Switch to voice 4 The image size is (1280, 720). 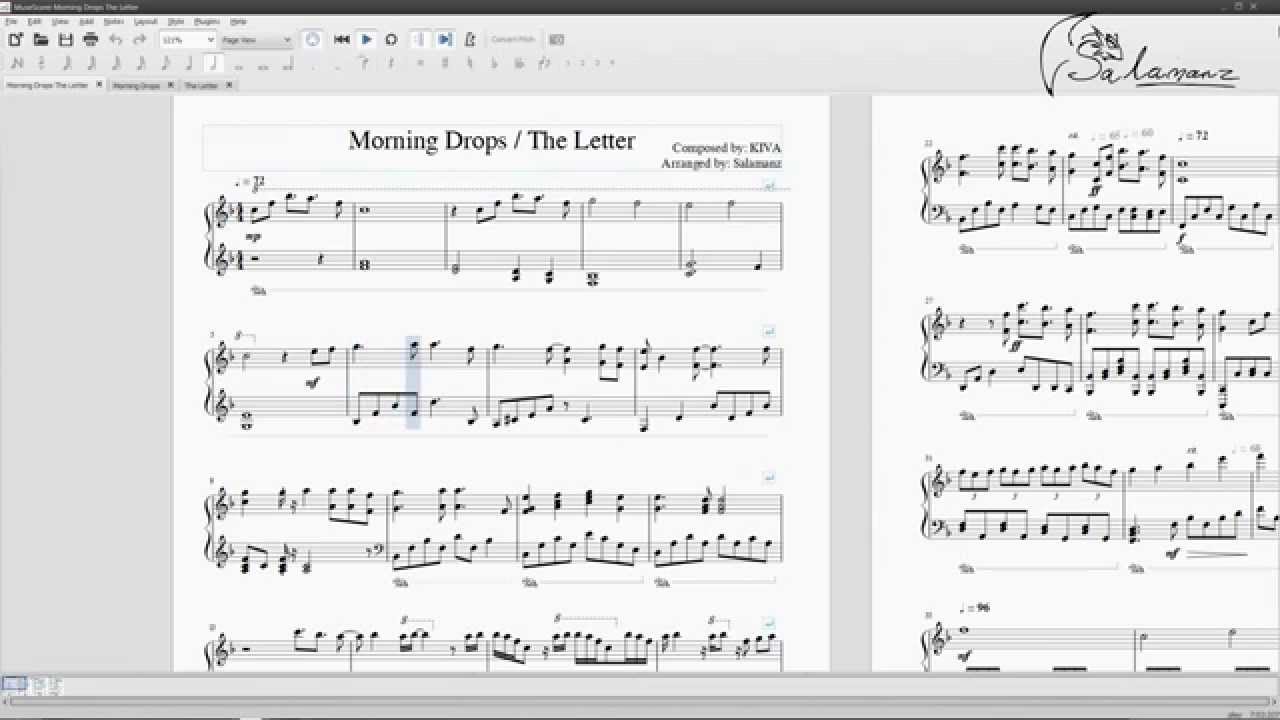611,63
